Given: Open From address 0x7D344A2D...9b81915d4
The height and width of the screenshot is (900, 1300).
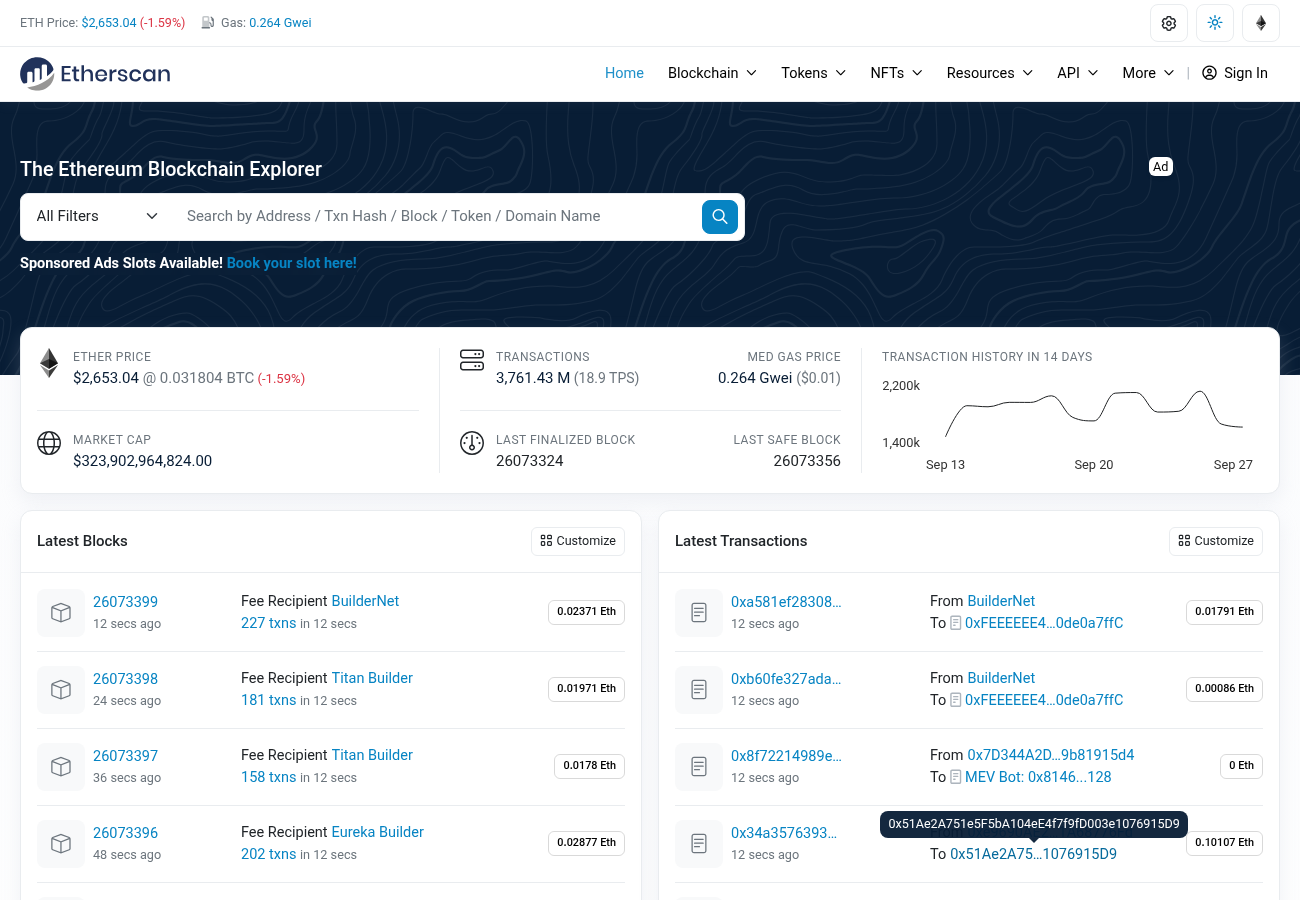Looking at the screenshot, I should click(x=1051, y=755).
